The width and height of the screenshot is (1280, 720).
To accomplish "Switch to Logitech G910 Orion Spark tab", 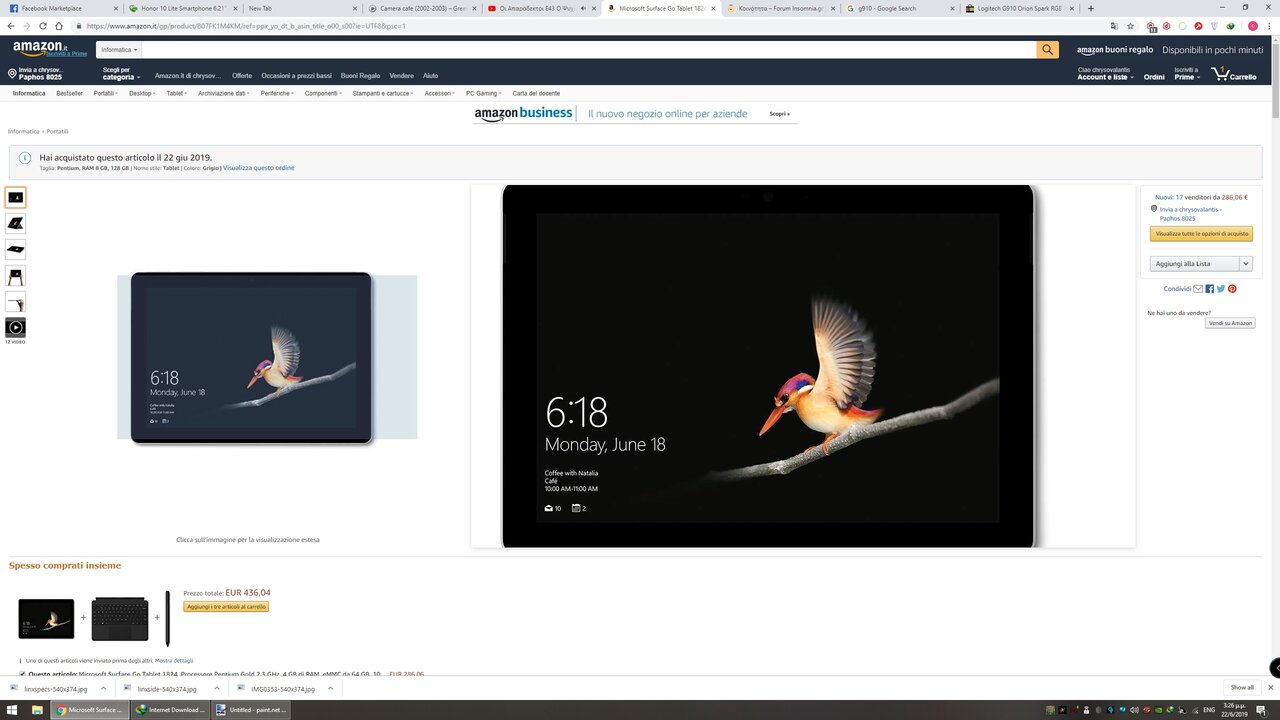I will [1020, 8].
